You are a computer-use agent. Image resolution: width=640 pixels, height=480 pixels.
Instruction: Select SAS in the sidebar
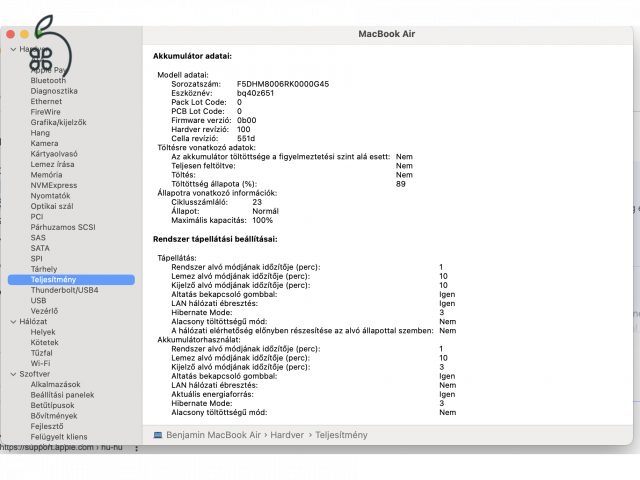38,238
